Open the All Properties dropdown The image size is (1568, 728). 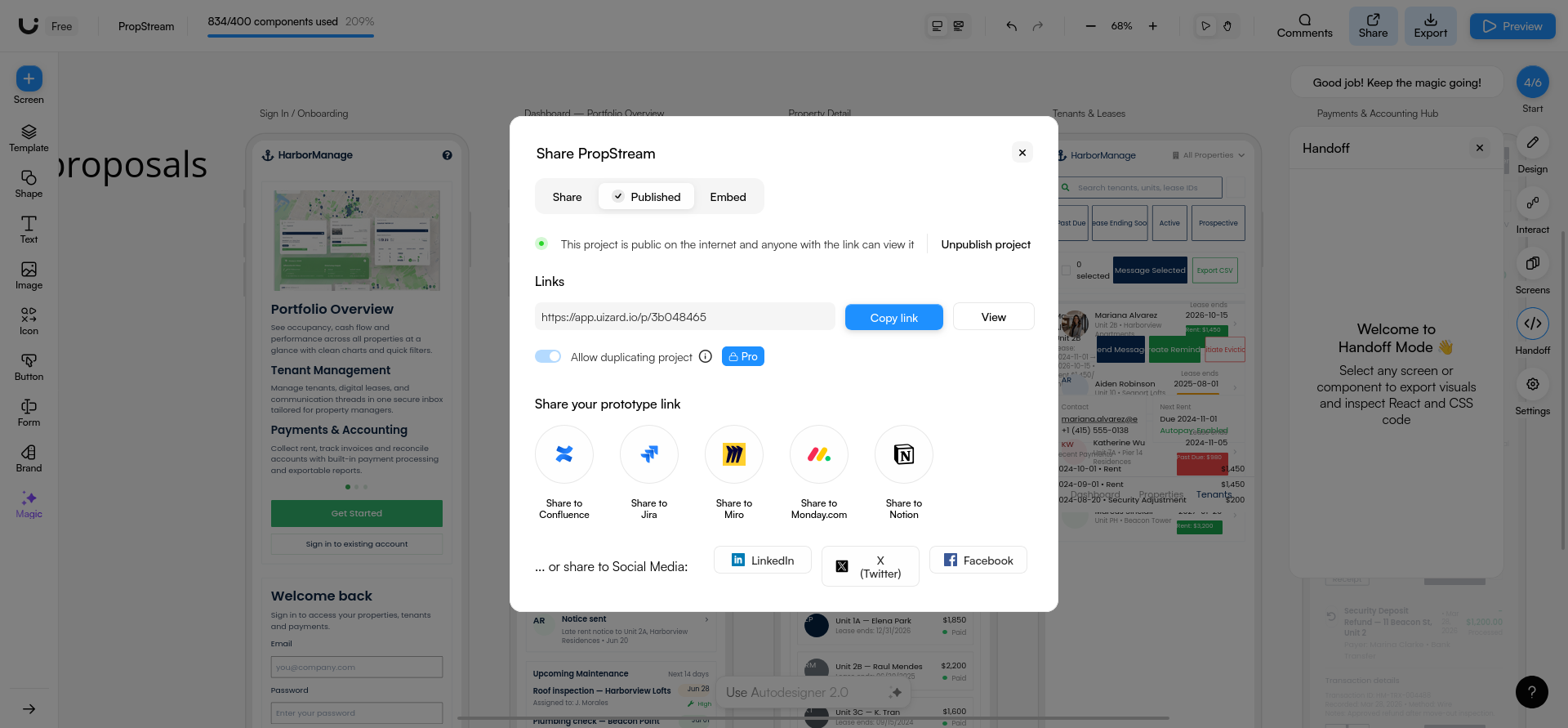click(x=1209, y=155)
